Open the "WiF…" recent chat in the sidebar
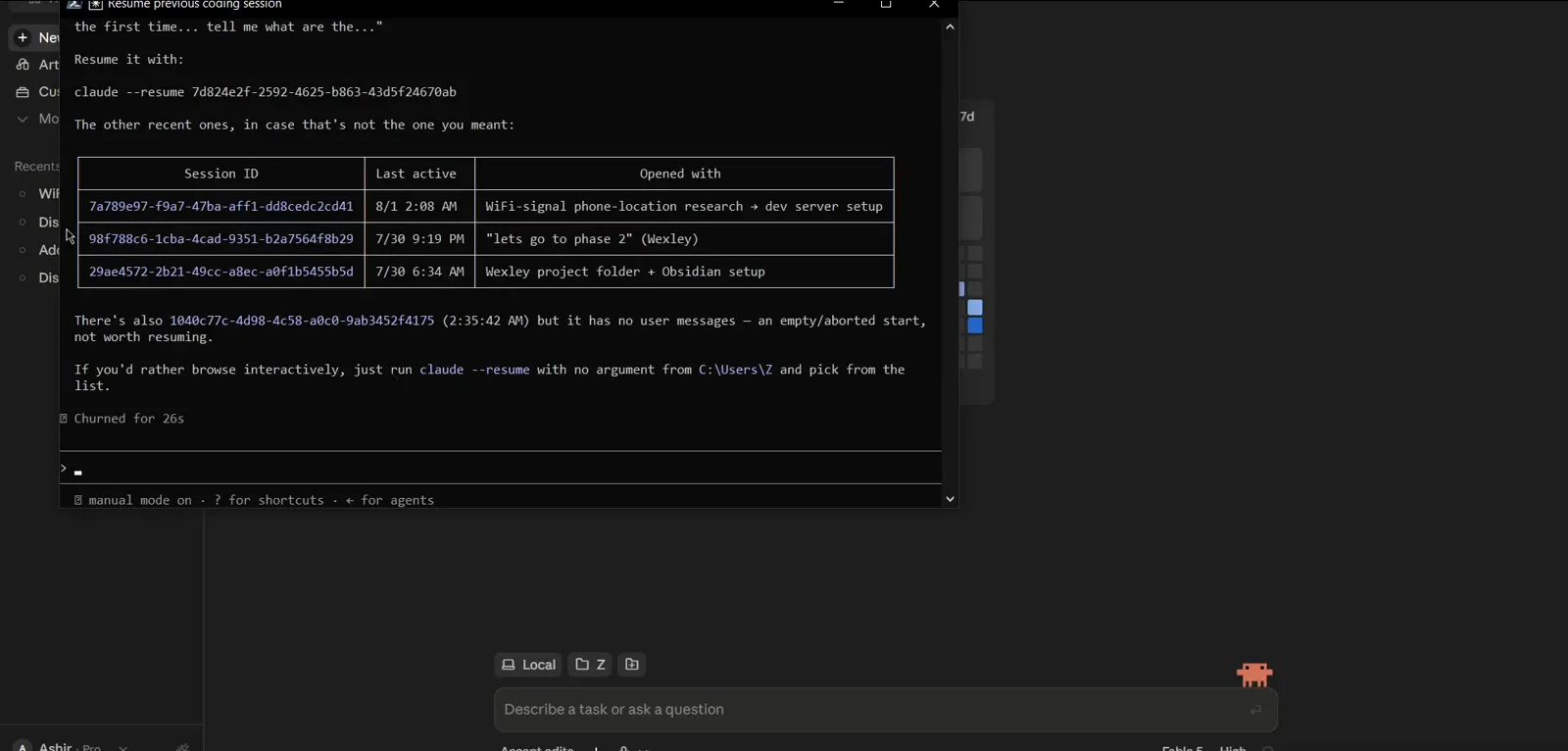Screen dimensions: 1568x751 click(36, 194)
